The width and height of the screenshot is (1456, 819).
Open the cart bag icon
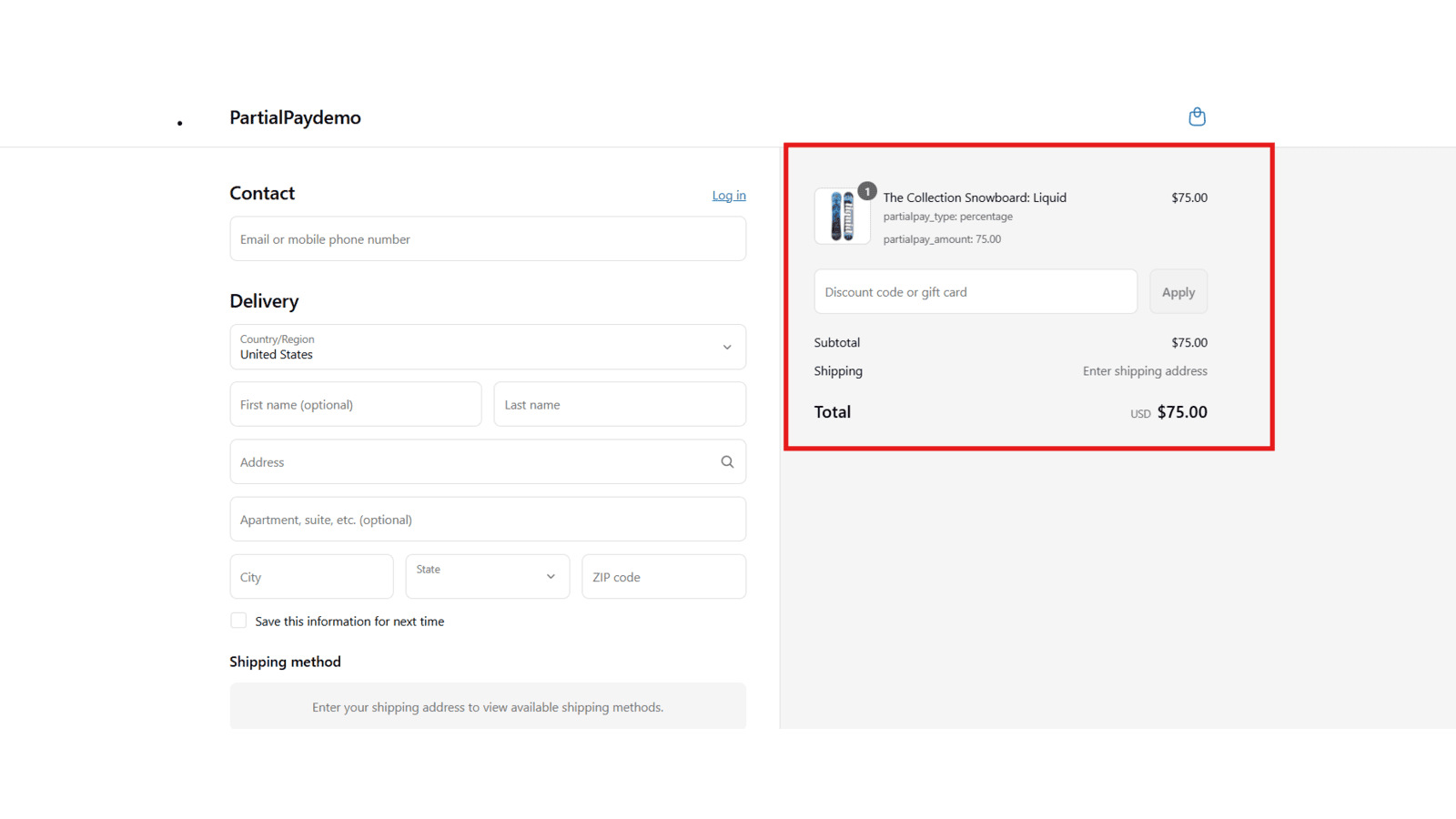1197,116
